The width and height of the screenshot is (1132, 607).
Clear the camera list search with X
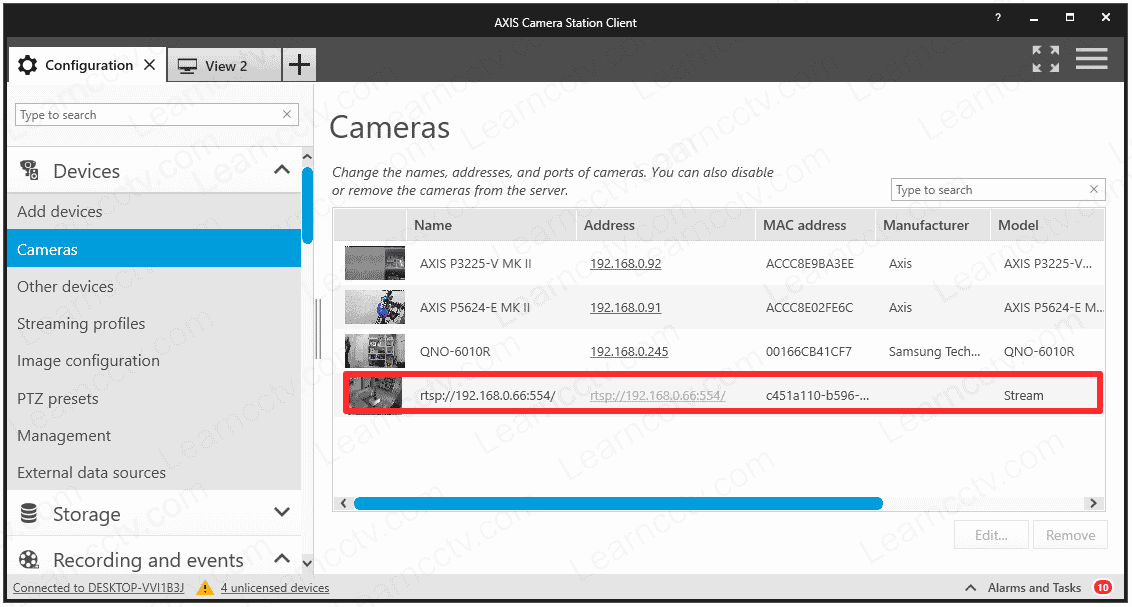tap(1093, 190)
